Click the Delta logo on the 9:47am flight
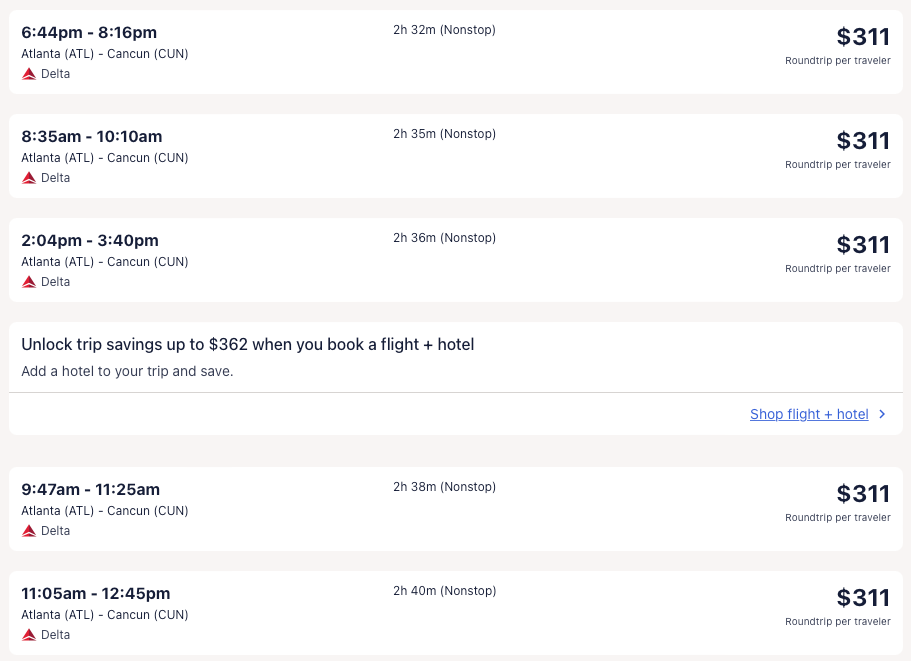911x661 pixels. point(29,531)
